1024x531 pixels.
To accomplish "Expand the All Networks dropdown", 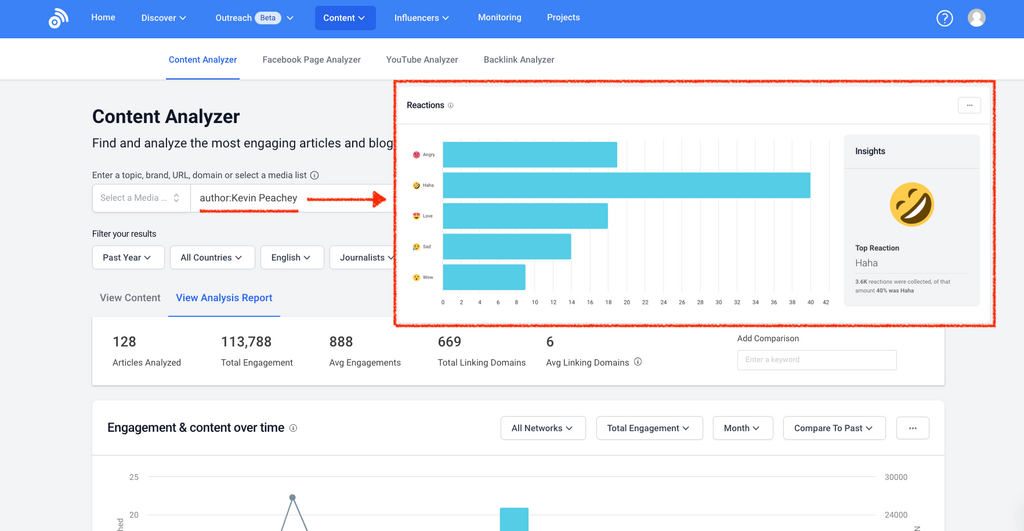I will click(x=542, y=428).
